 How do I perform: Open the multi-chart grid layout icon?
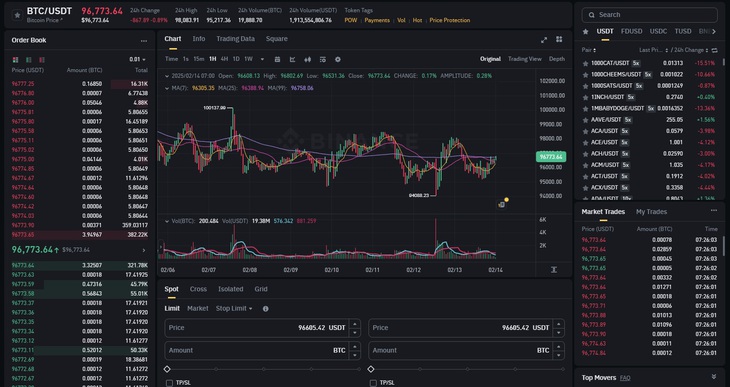click(559, 40)
